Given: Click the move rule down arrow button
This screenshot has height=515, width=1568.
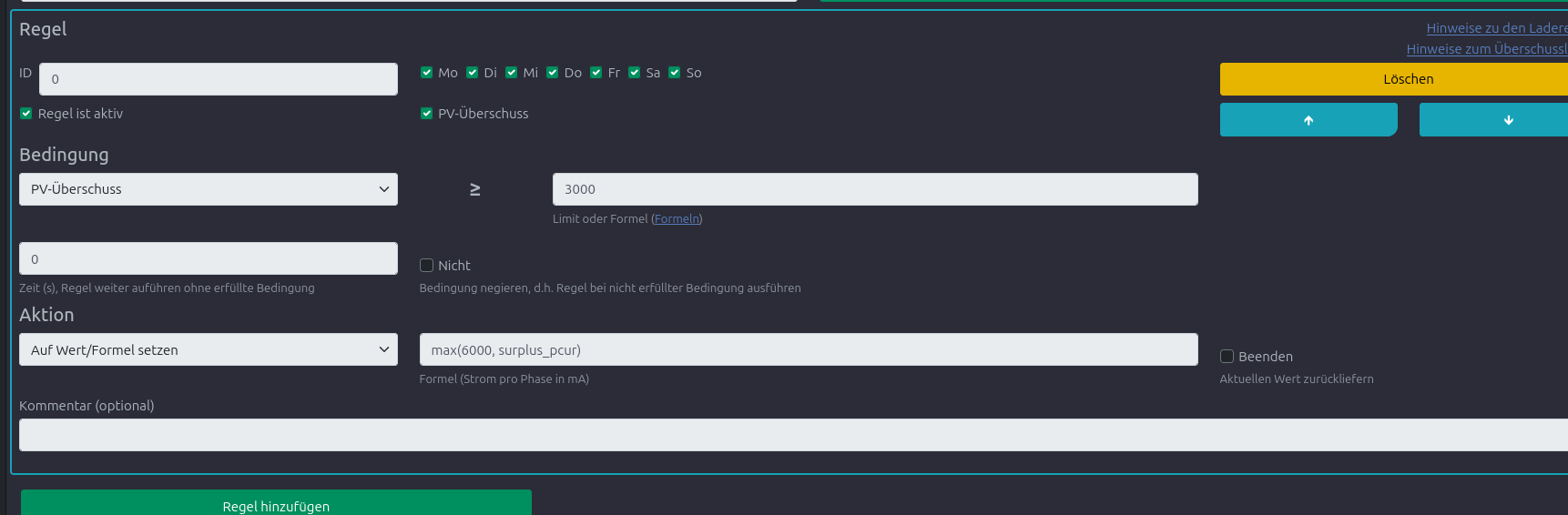Looking at the screenshot, I should pos(1493,120).
